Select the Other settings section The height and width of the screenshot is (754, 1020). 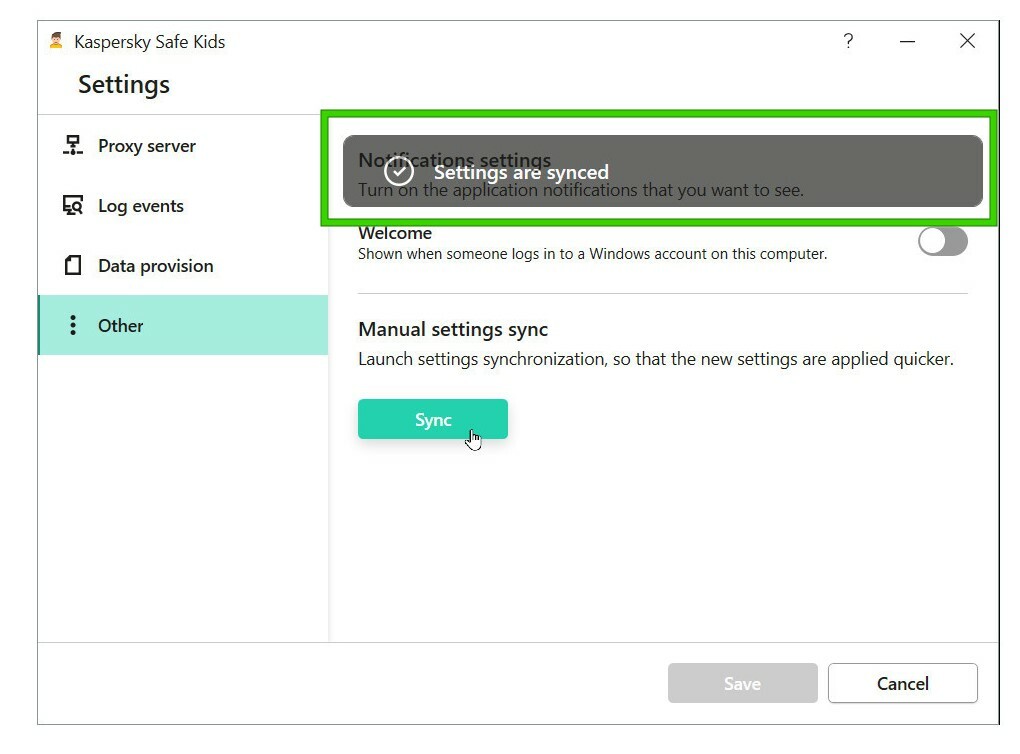point(183,325)
